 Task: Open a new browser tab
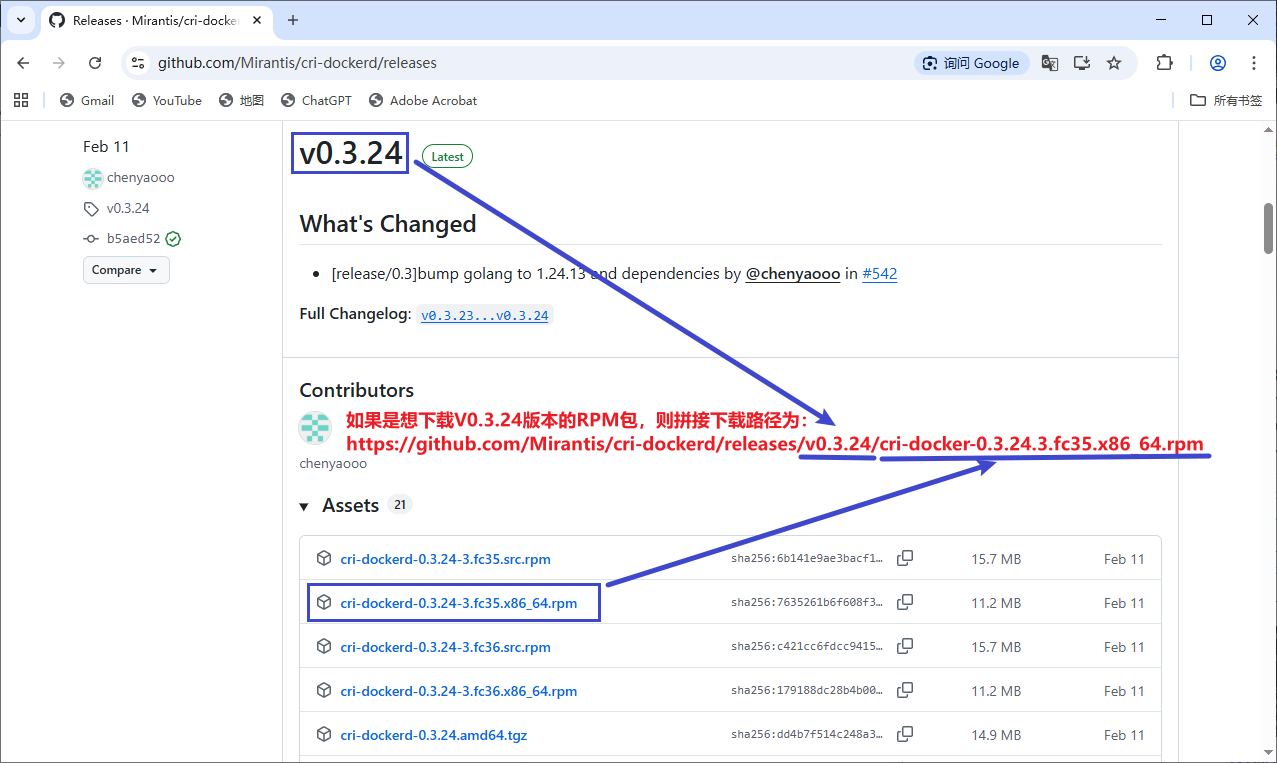click(293, 20)
